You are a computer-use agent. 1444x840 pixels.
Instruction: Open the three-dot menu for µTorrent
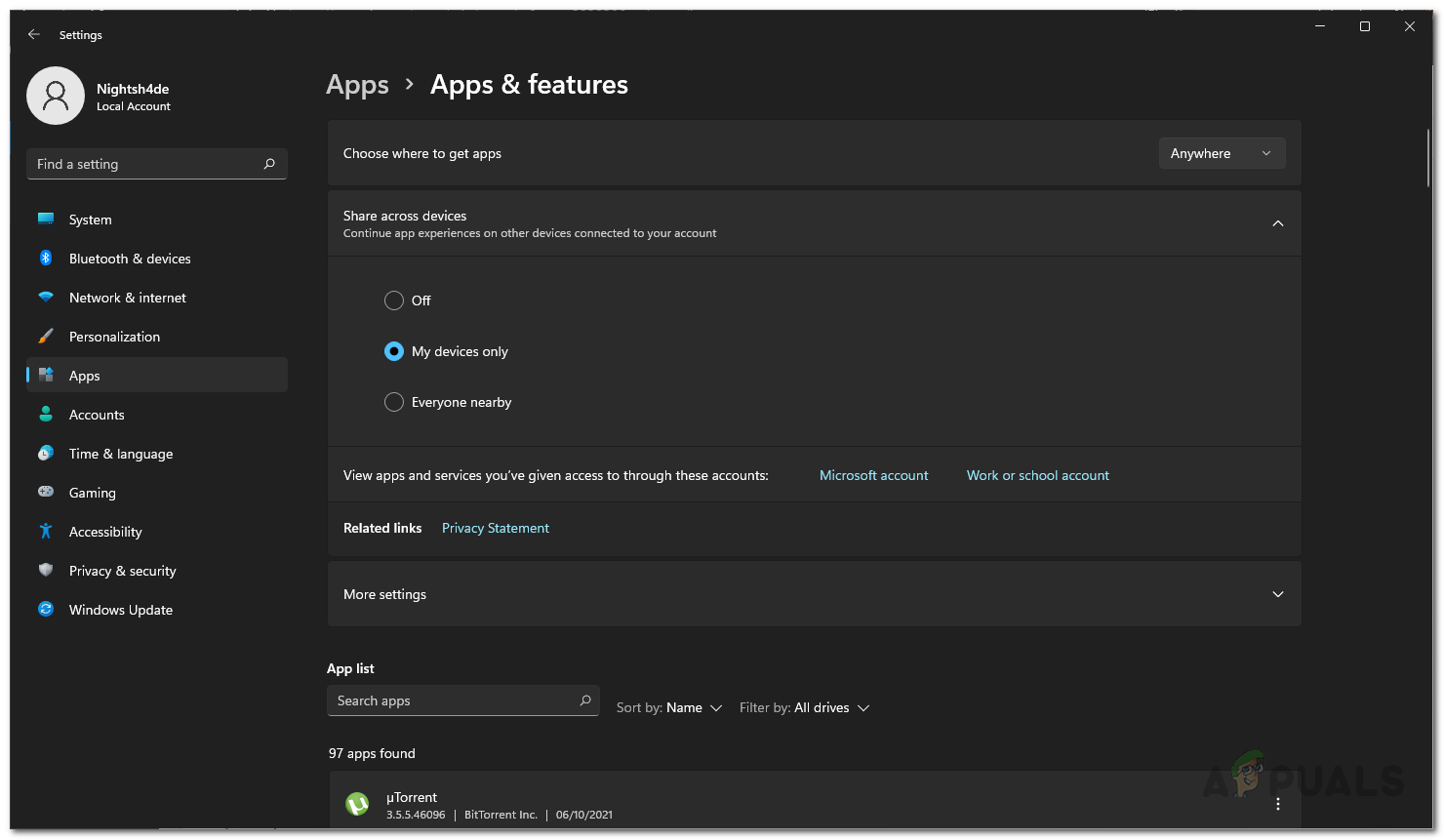(x=1277, y=804)
